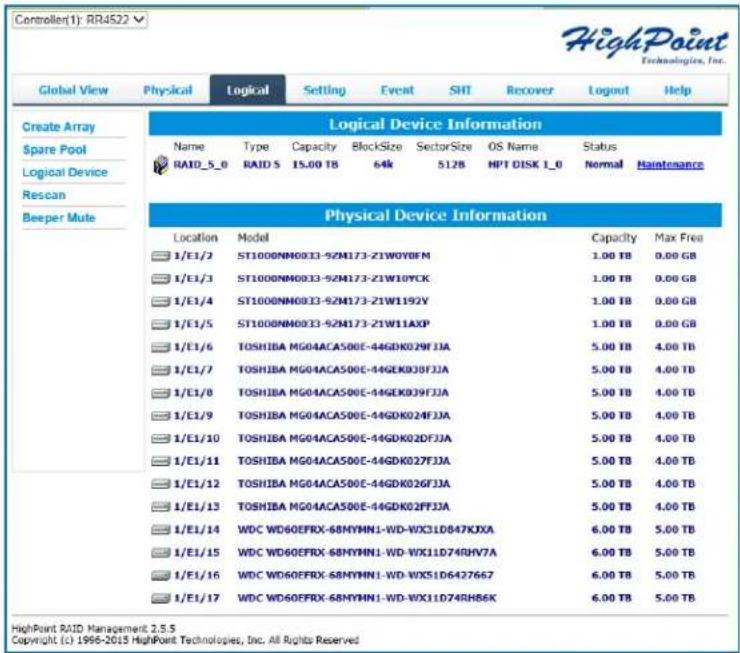This screenshot has height=653, width=740.
Task: Click the RAID_5_0 array name
Action: pos(201,164)
